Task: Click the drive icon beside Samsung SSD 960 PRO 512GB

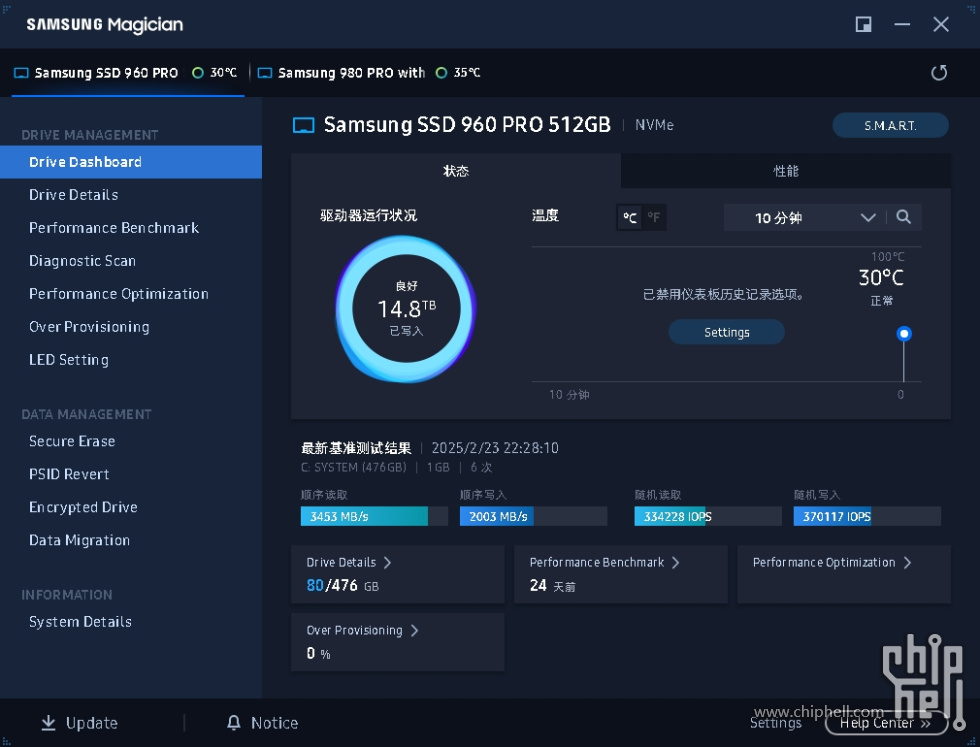Action: (x=304, y=126)
